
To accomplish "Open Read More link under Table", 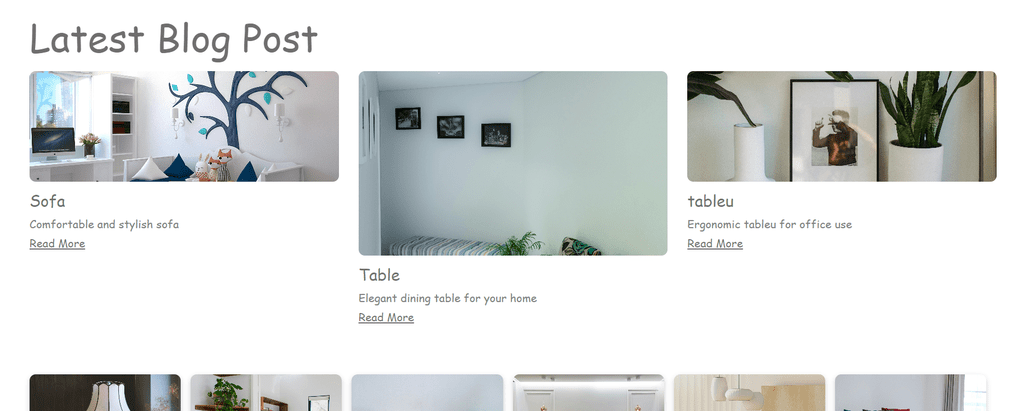I will 386,318.
